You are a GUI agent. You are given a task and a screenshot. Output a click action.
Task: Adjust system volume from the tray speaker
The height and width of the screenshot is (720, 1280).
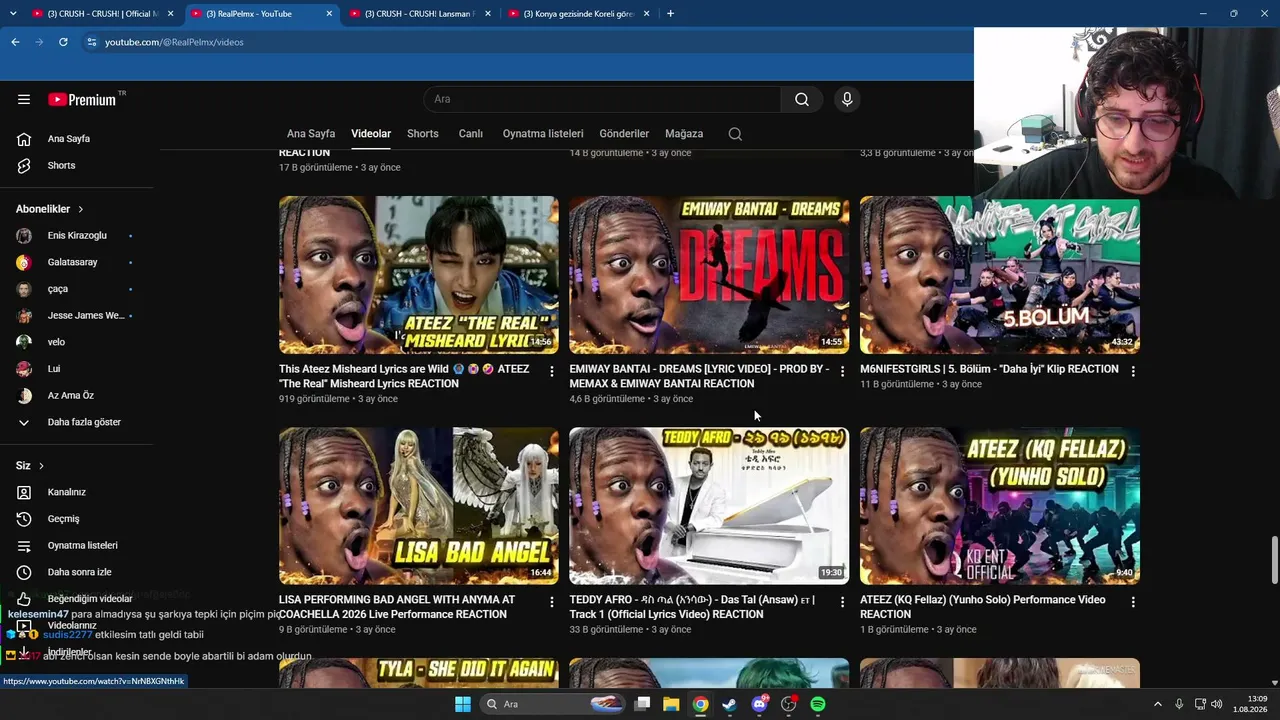(x=1217, y=704)
